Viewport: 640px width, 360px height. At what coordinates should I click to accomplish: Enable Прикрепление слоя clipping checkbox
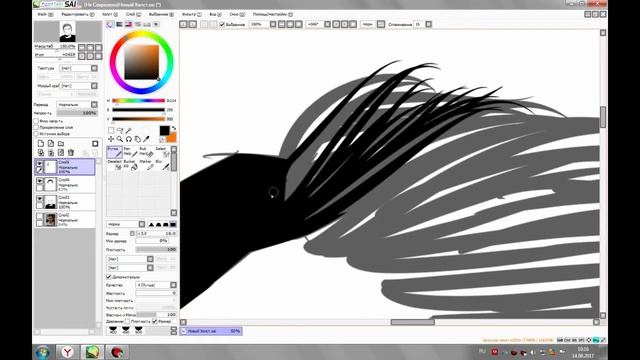click(x=36, y=127)
